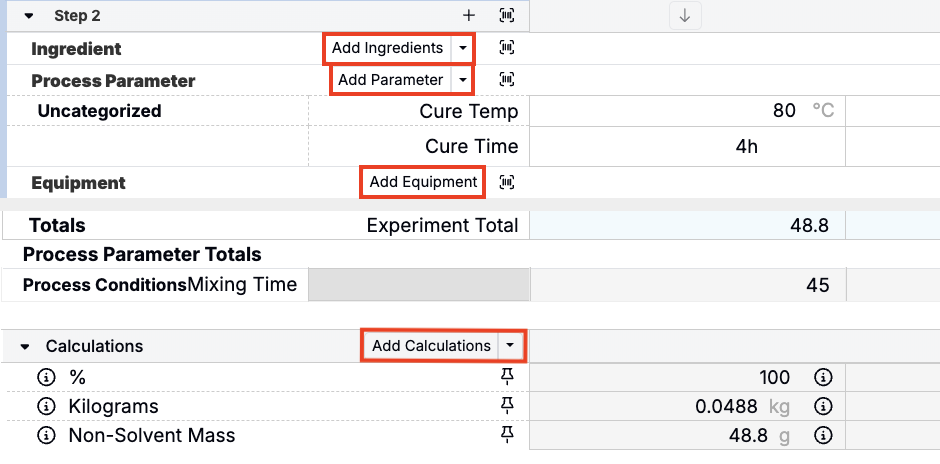Image resolution: width=940 pixels, height=464 pixels.
Task: Click the down arrow button in column header
Action: click(x=684, y=15)
